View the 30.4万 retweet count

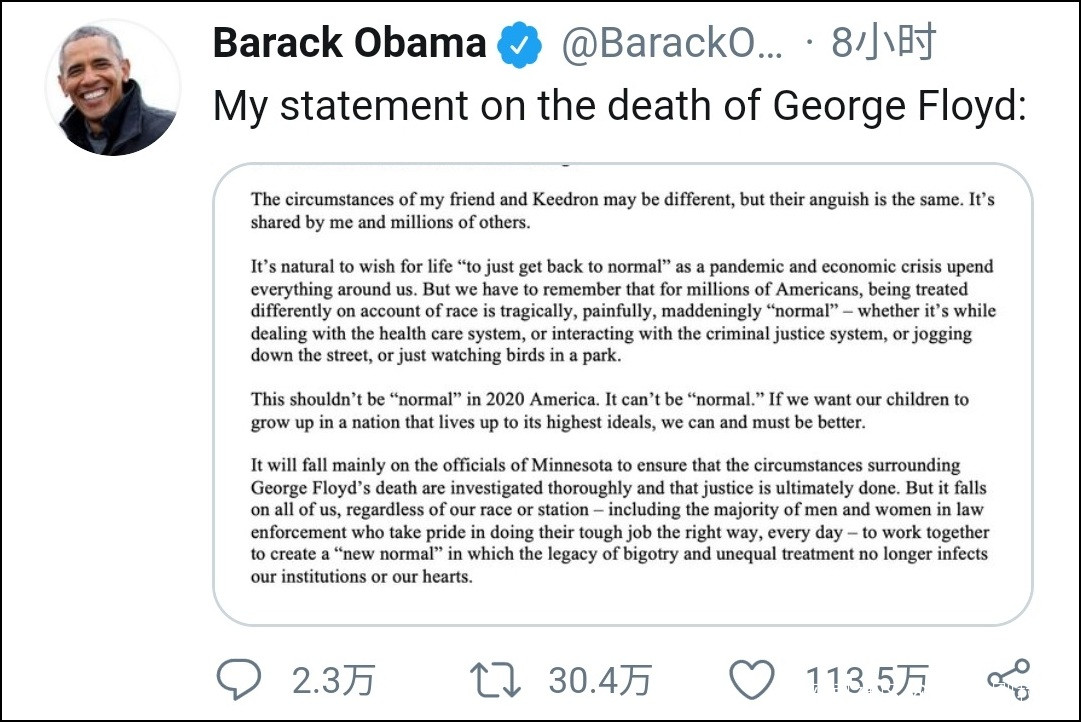point(599,681)
